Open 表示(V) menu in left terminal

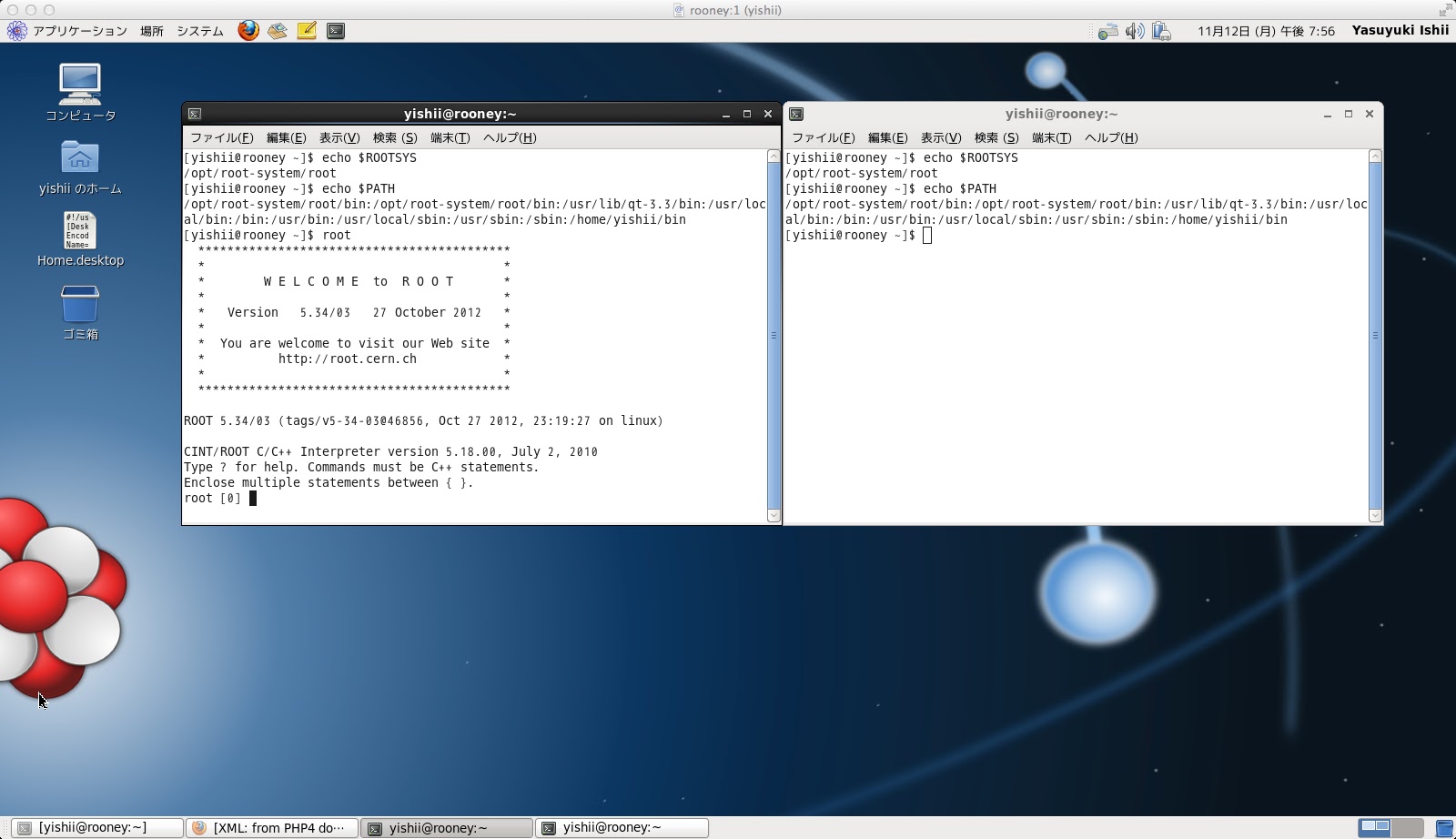339,137
